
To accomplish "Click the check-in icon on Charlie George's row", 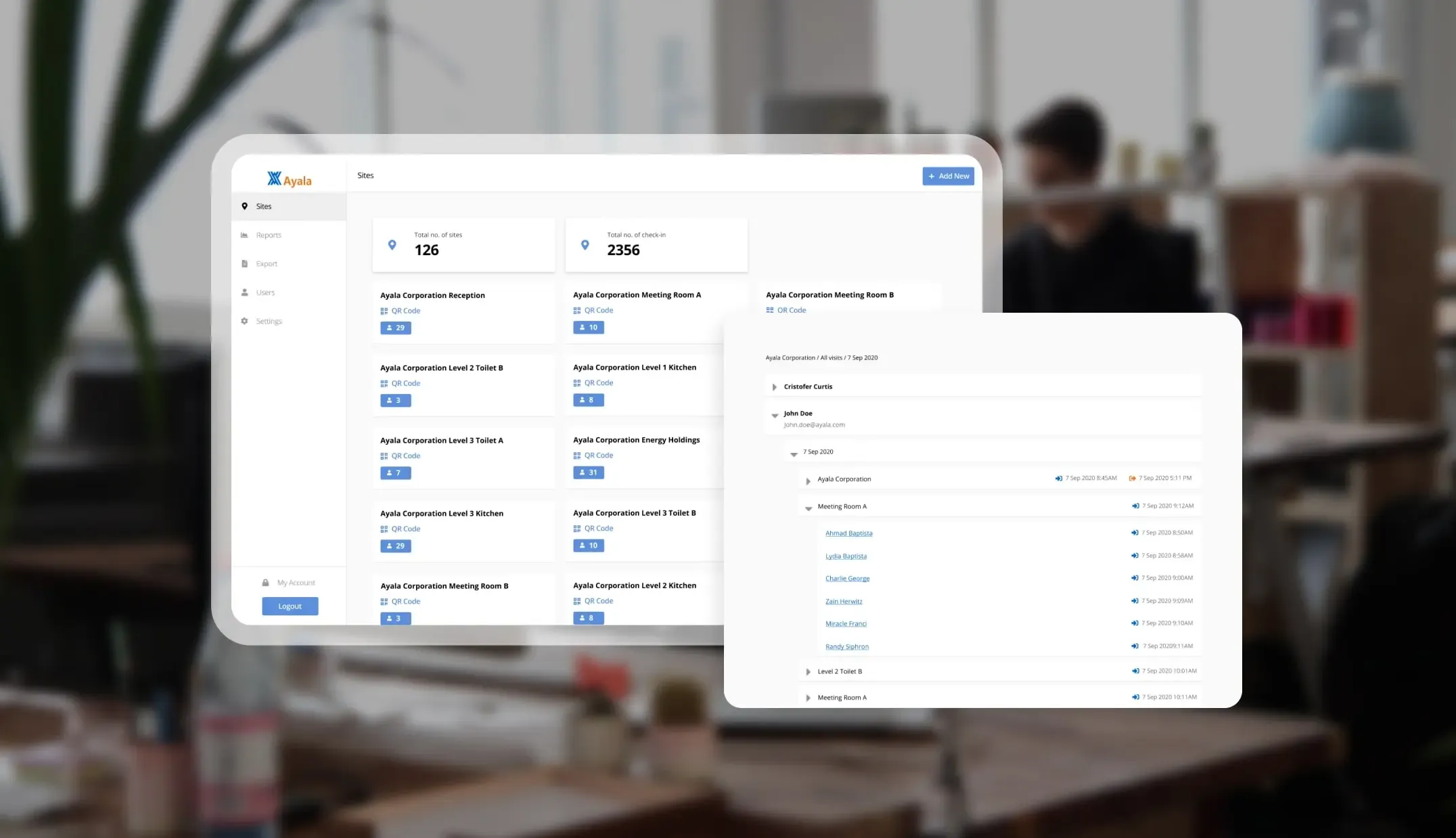I will point(1135,578).
